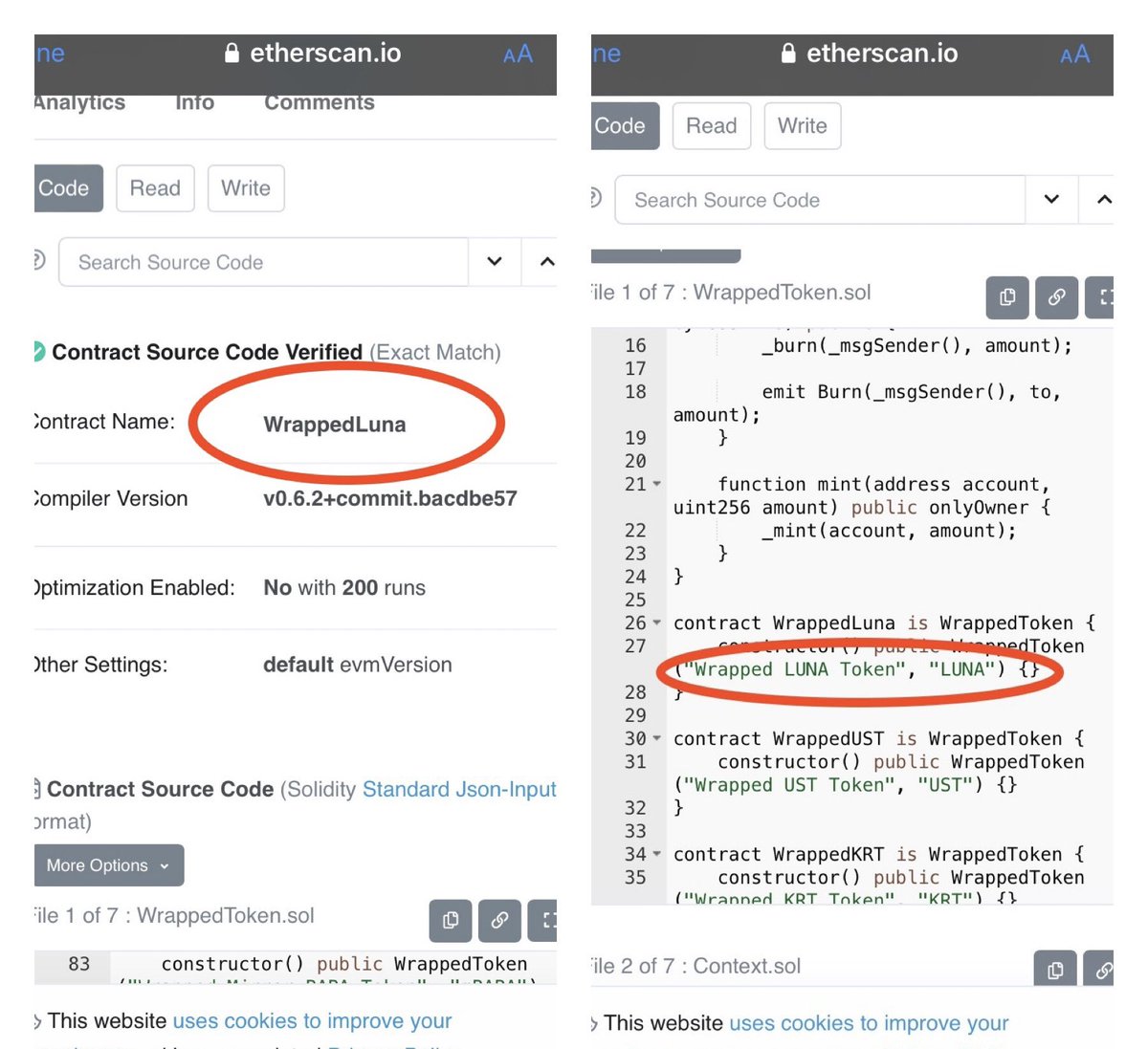Click line number 83 in left code view
This screenshot has width=1148, height=1049.
coord(79,964)
